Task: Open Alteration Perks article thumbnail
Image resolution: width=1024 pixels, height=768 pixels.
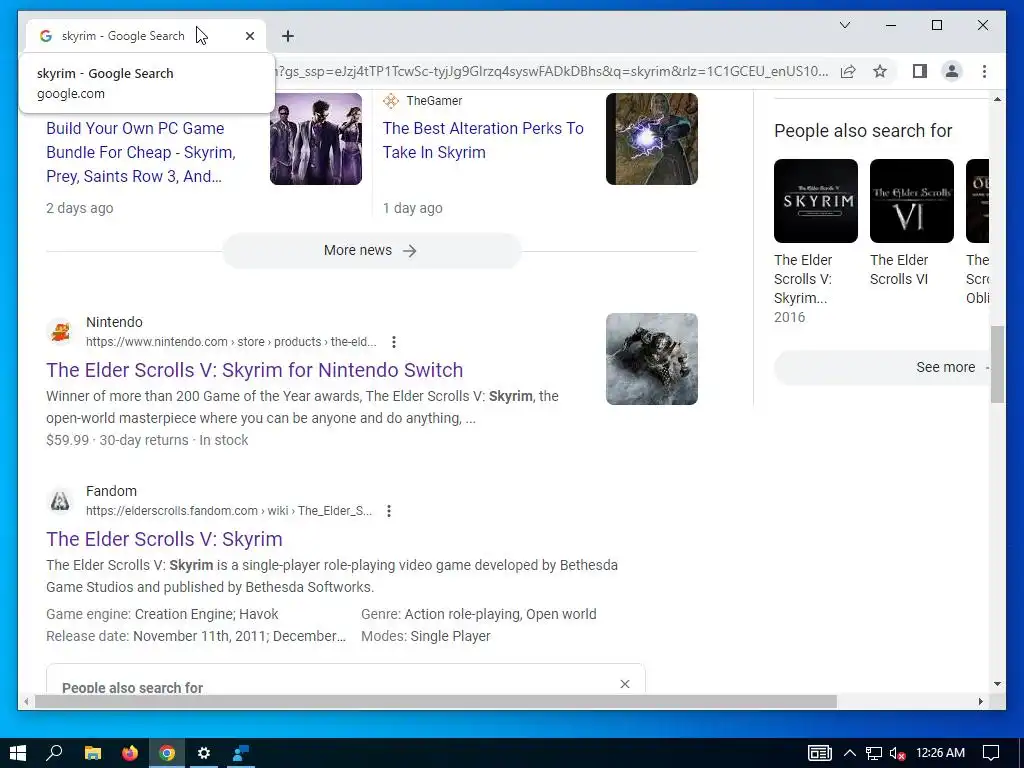Action: point(652,138)
